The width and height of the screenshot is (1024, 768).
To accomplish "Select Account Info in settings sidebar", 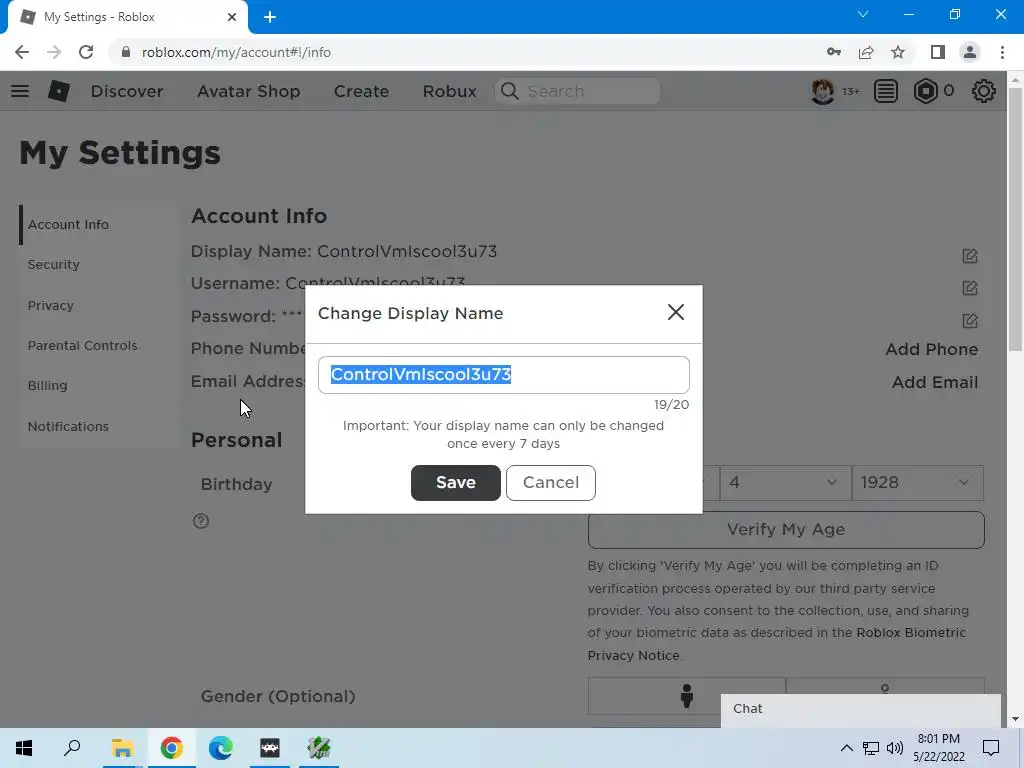I will [68, 225].
